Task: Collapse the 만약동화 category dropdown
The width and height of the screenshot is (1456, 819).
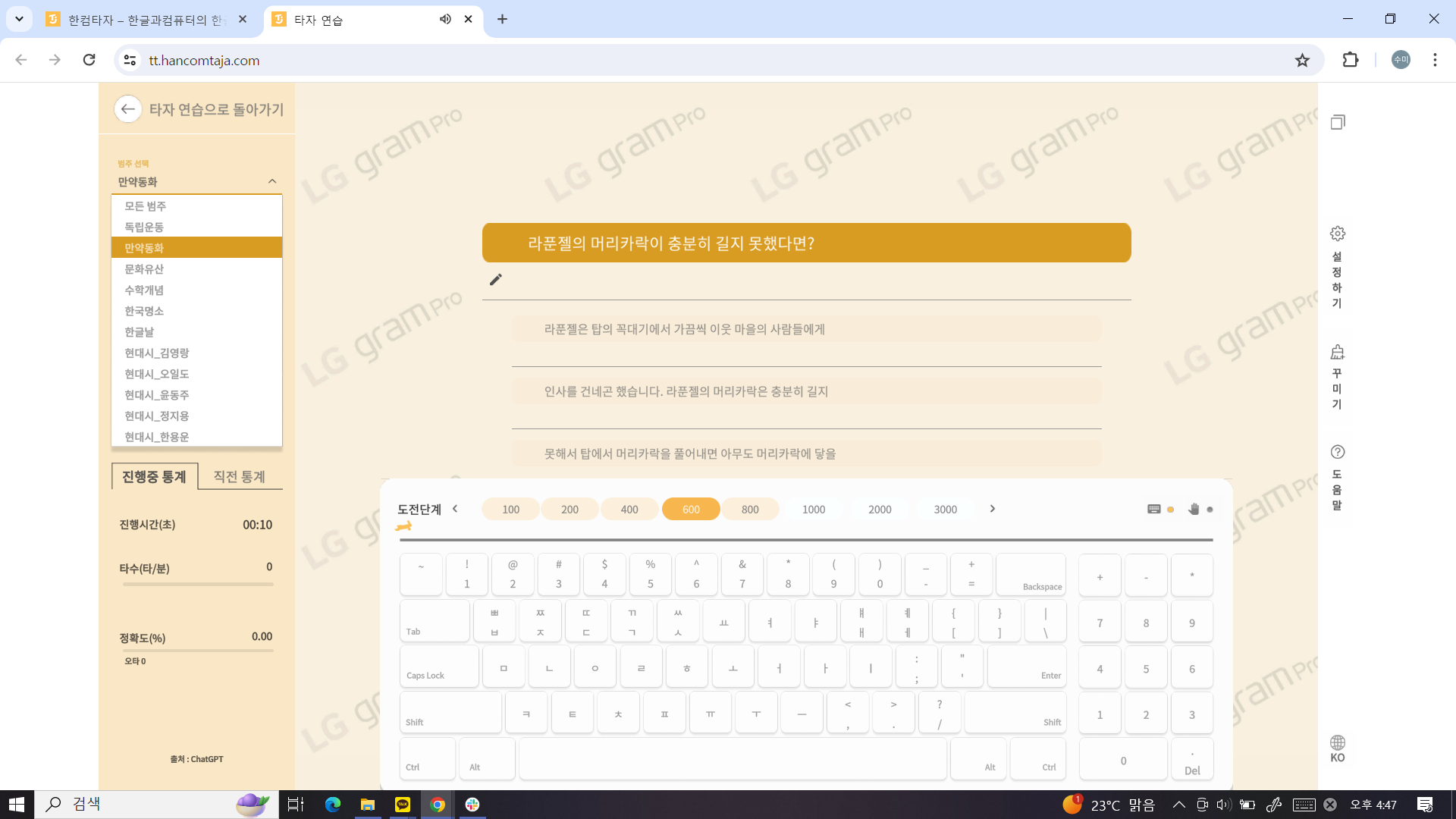Action: 272,181
